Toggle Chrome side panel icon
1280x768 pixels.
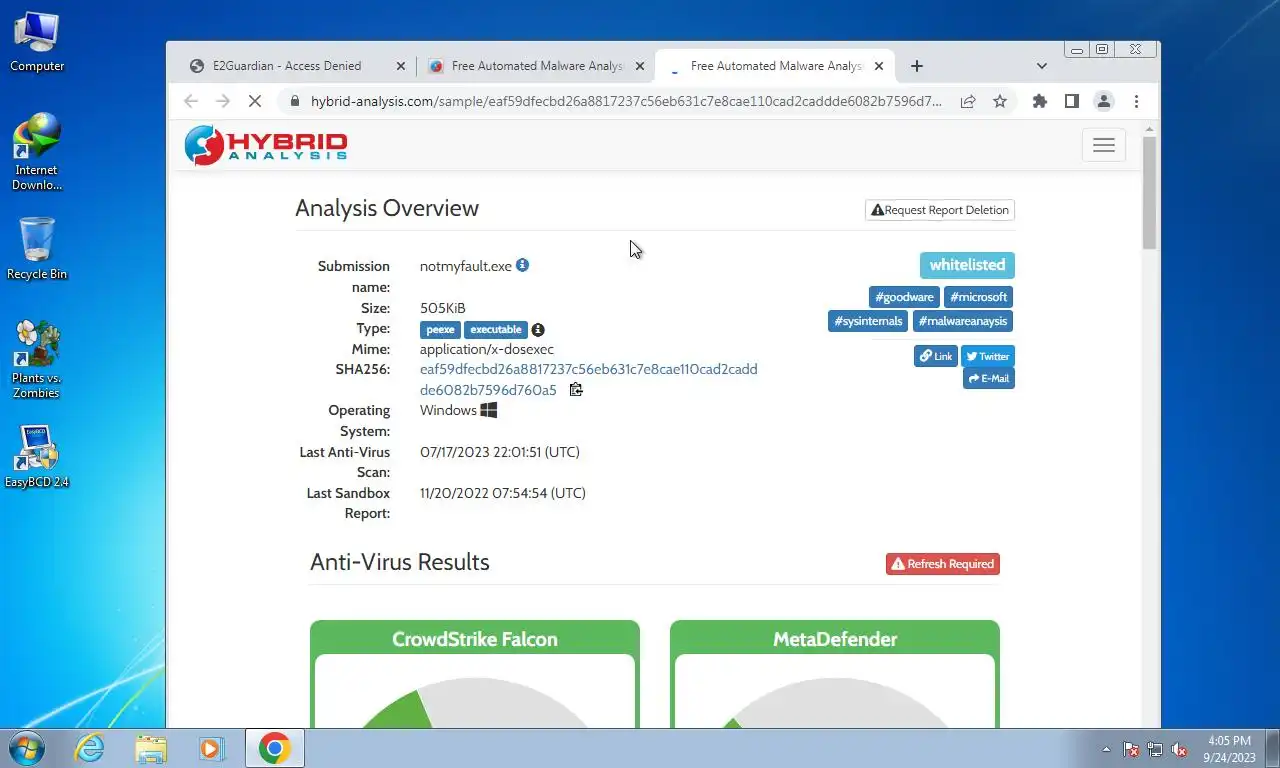pyautogui.click(x=1072, y=101)
